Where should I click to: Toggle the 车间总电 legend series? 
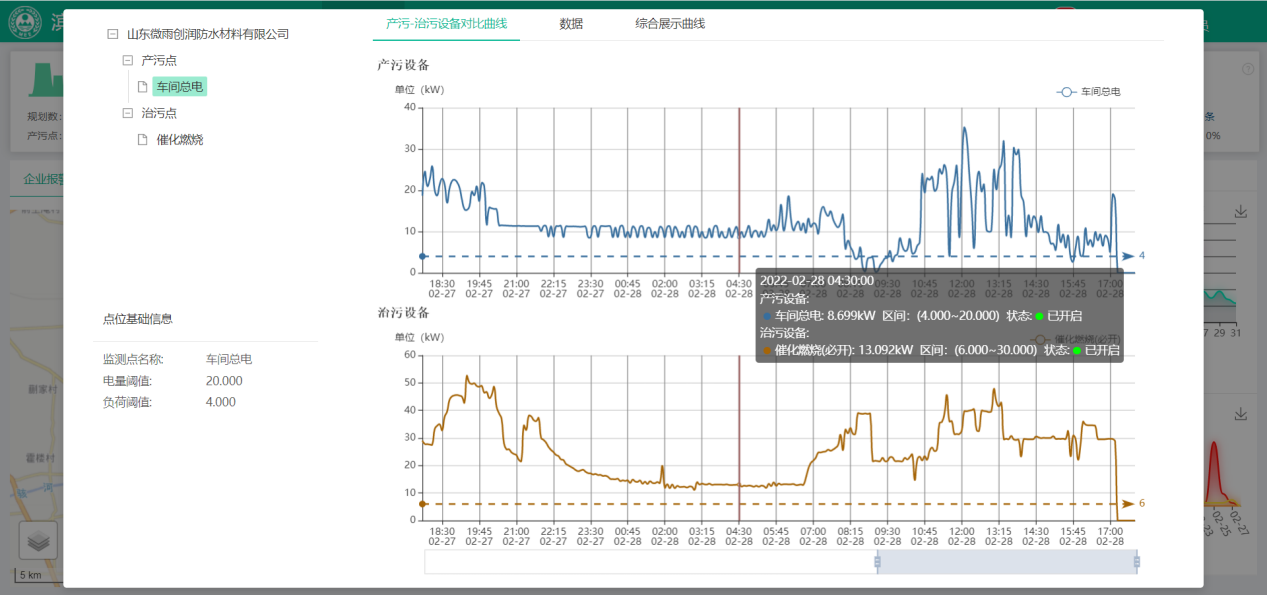coord(1088,92)
